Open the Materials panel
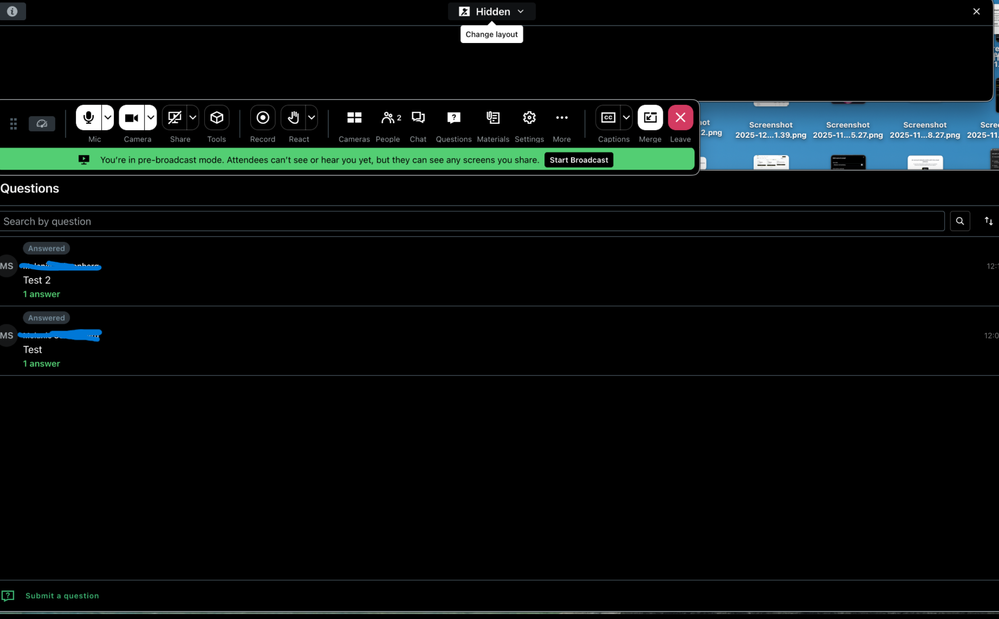Viewport: 999px width, 619px height. tap(493, 118)
